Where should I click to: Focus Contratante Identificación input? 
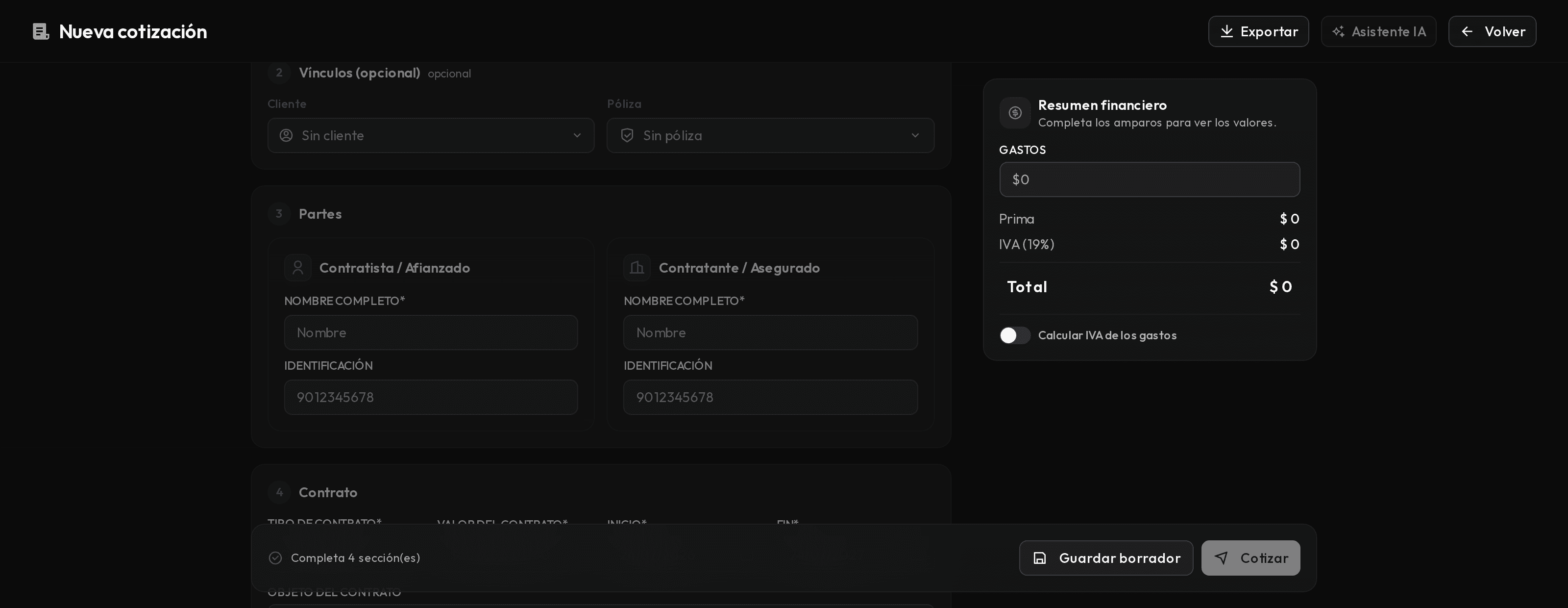point(771,397)
